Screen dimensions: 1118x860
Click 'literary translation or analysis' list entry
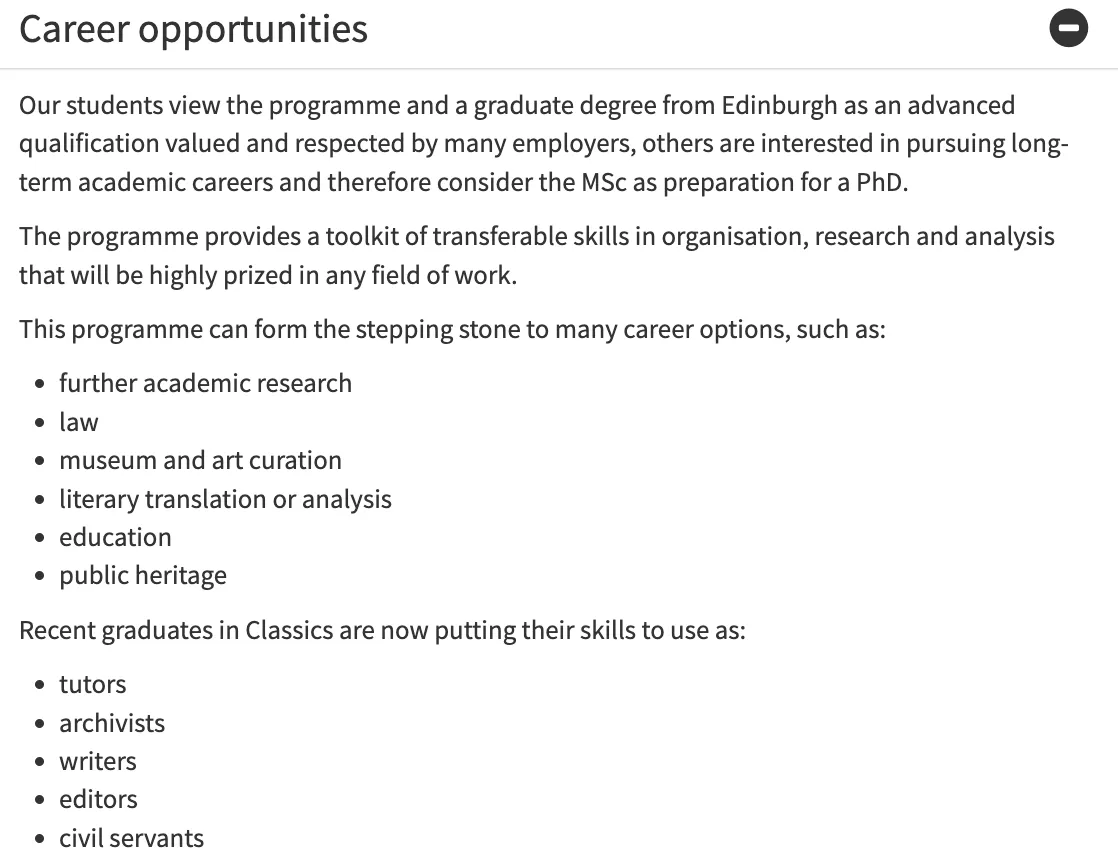click(225, 499)
